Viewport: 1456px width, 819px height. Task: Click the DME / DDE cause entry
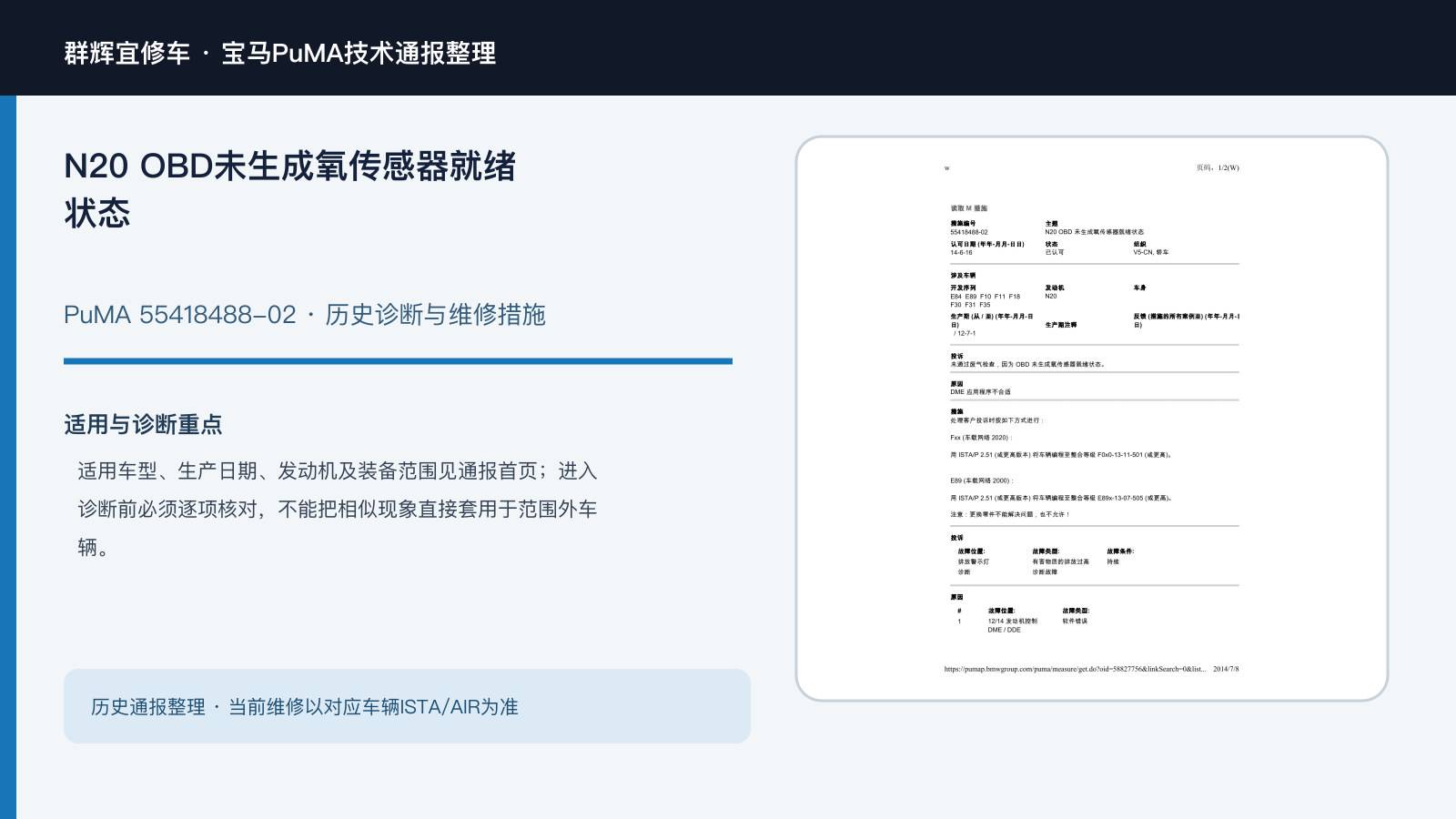(x=1004, y=630)
